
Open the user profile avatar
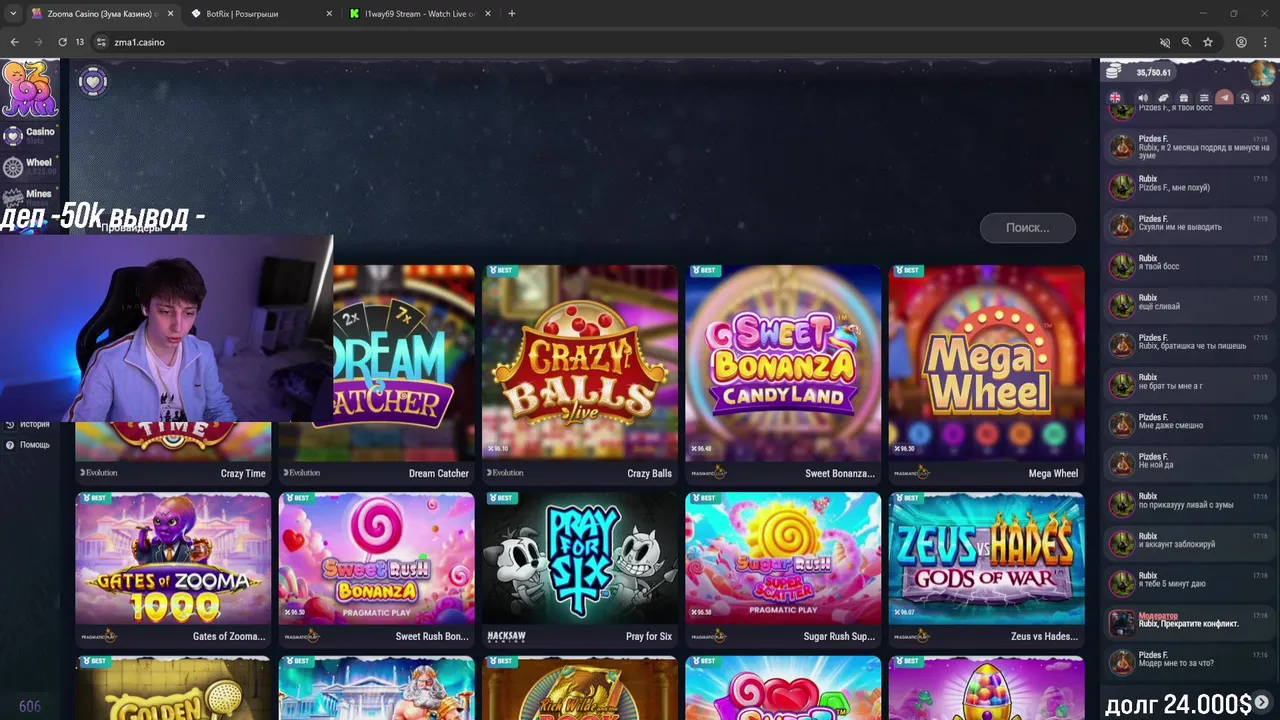1262,72
